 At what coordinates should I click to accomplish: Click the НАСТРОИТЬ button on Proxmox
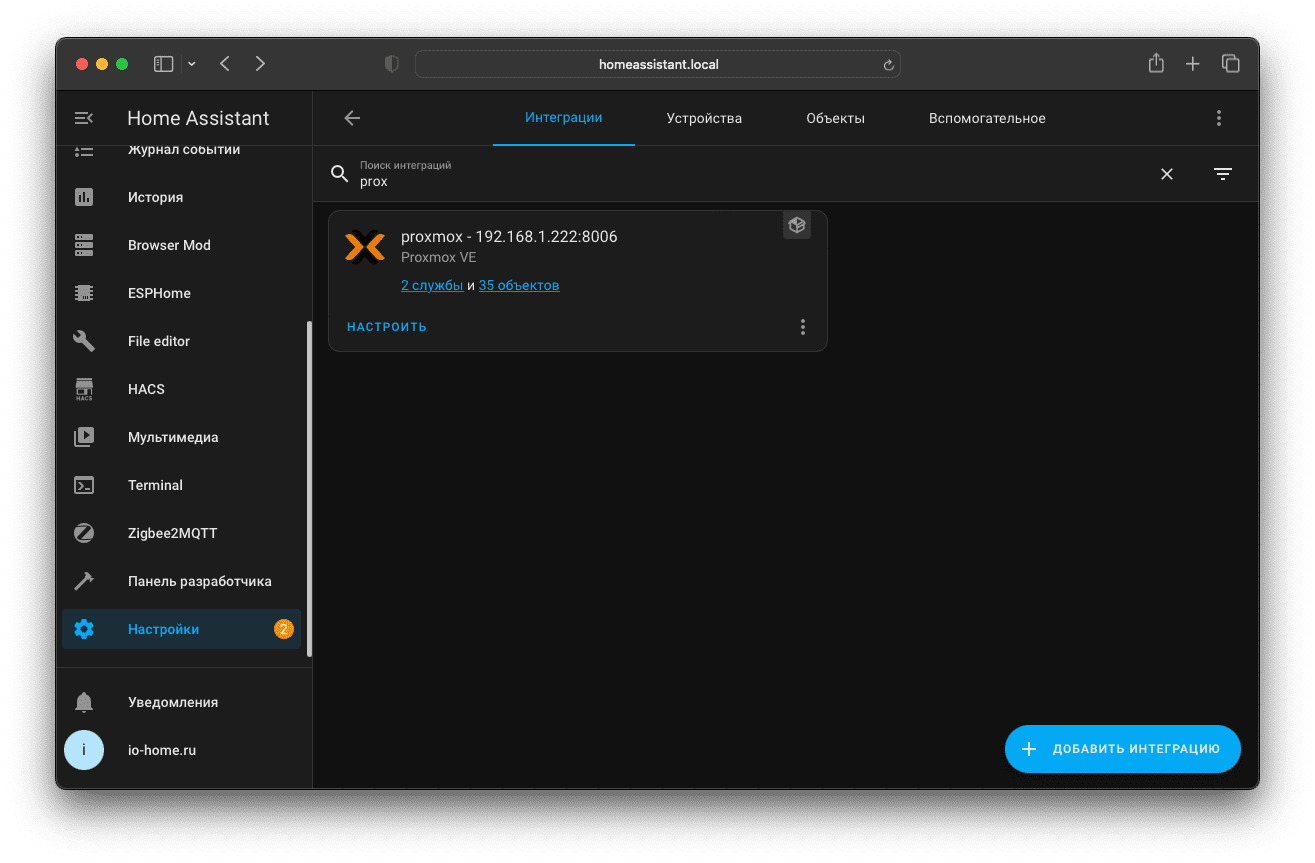pyautogui.click(x=387, y=327)
